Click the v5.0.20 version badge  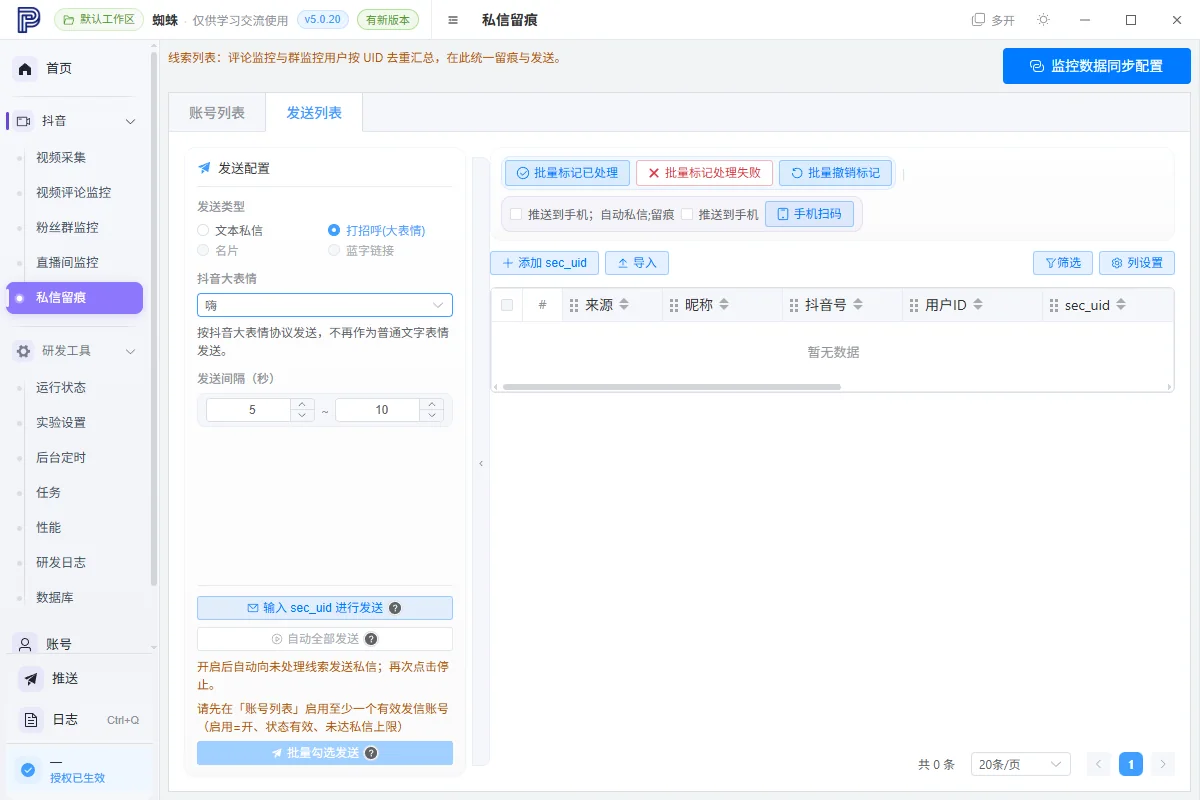[323, 20]
